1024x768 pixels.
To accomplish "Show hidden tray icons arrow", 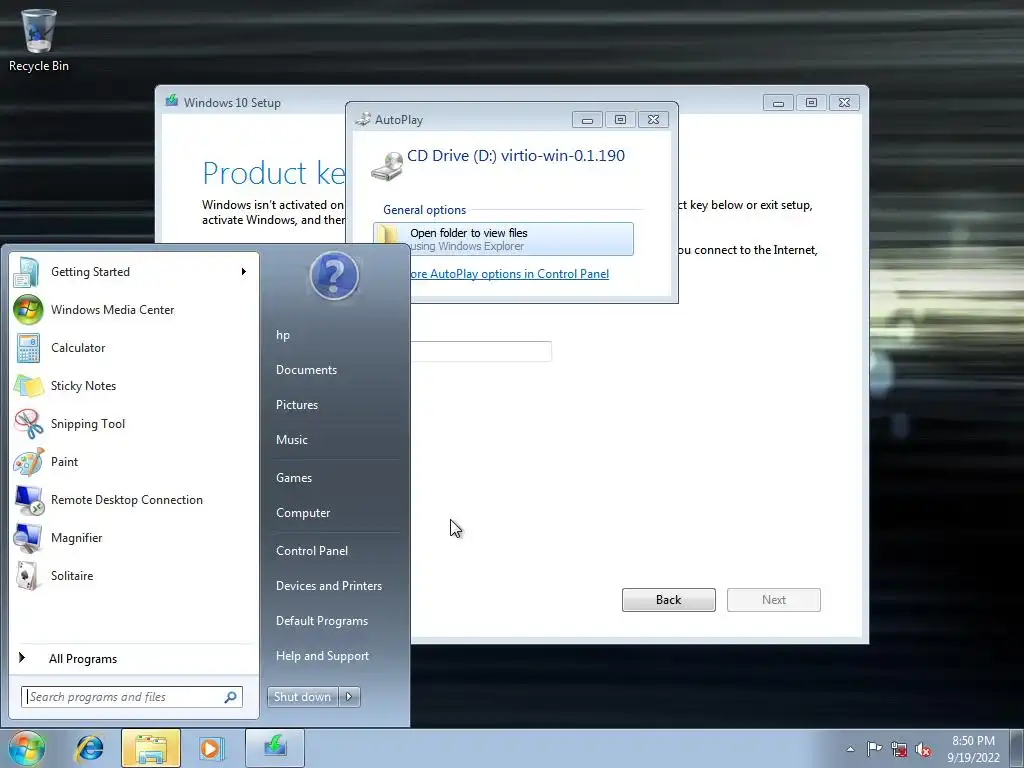I will [850, 749].
